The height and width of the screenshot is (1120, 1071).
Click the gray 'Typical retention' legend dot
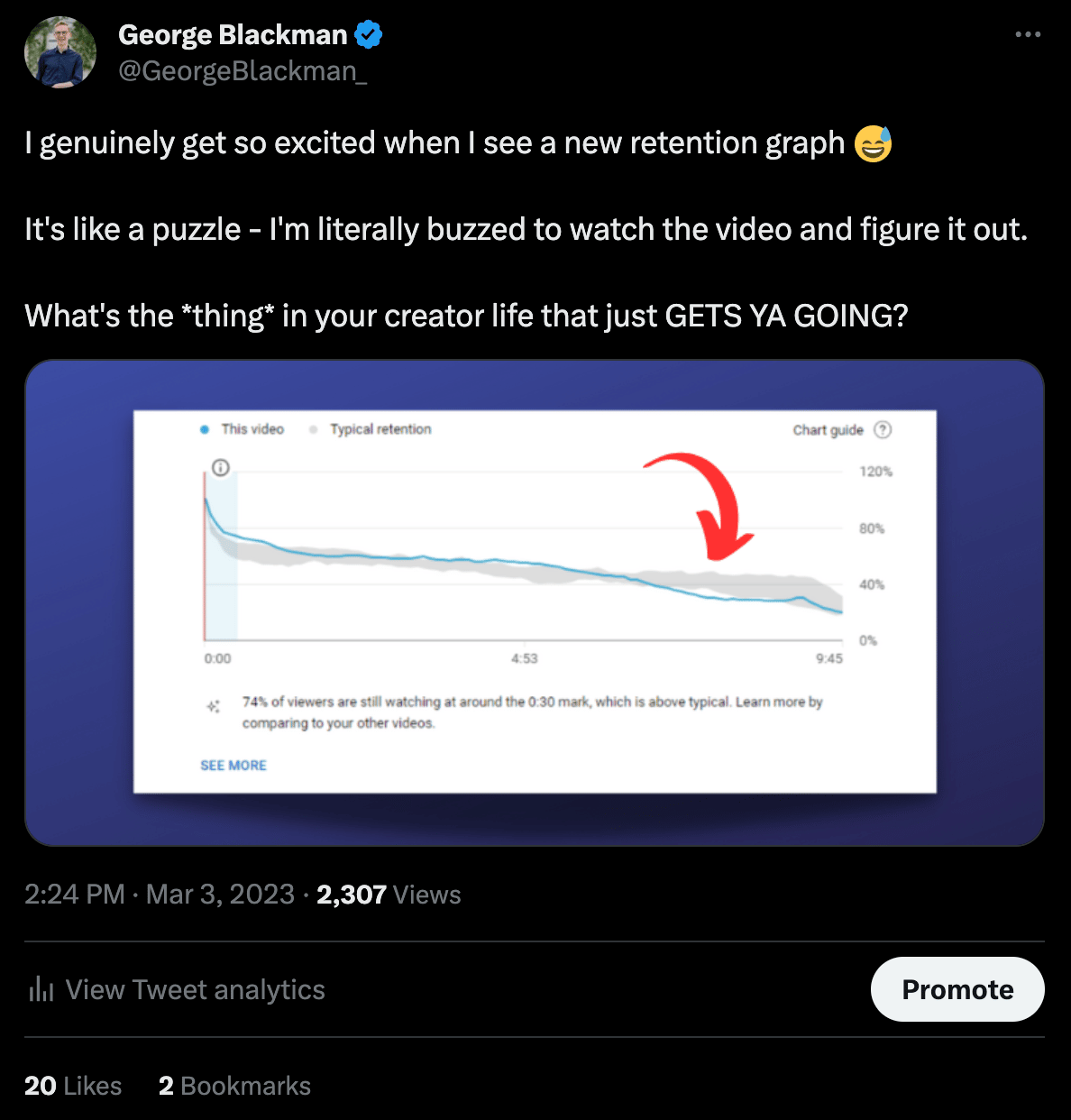click(x=314, y=429)
